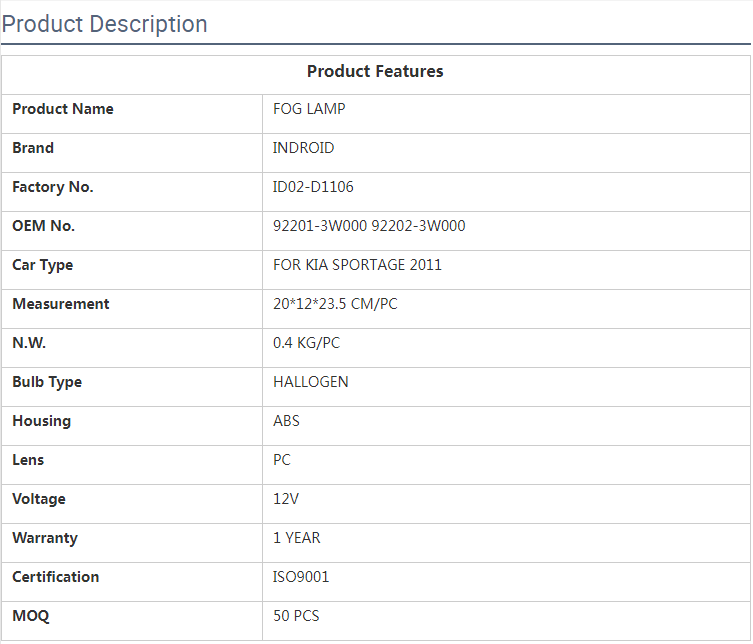The height and width of the screenshot is (644, 753).
Task: Click the 20*12*23.5 CM/PC measurement value
Action: pos(335,304)
